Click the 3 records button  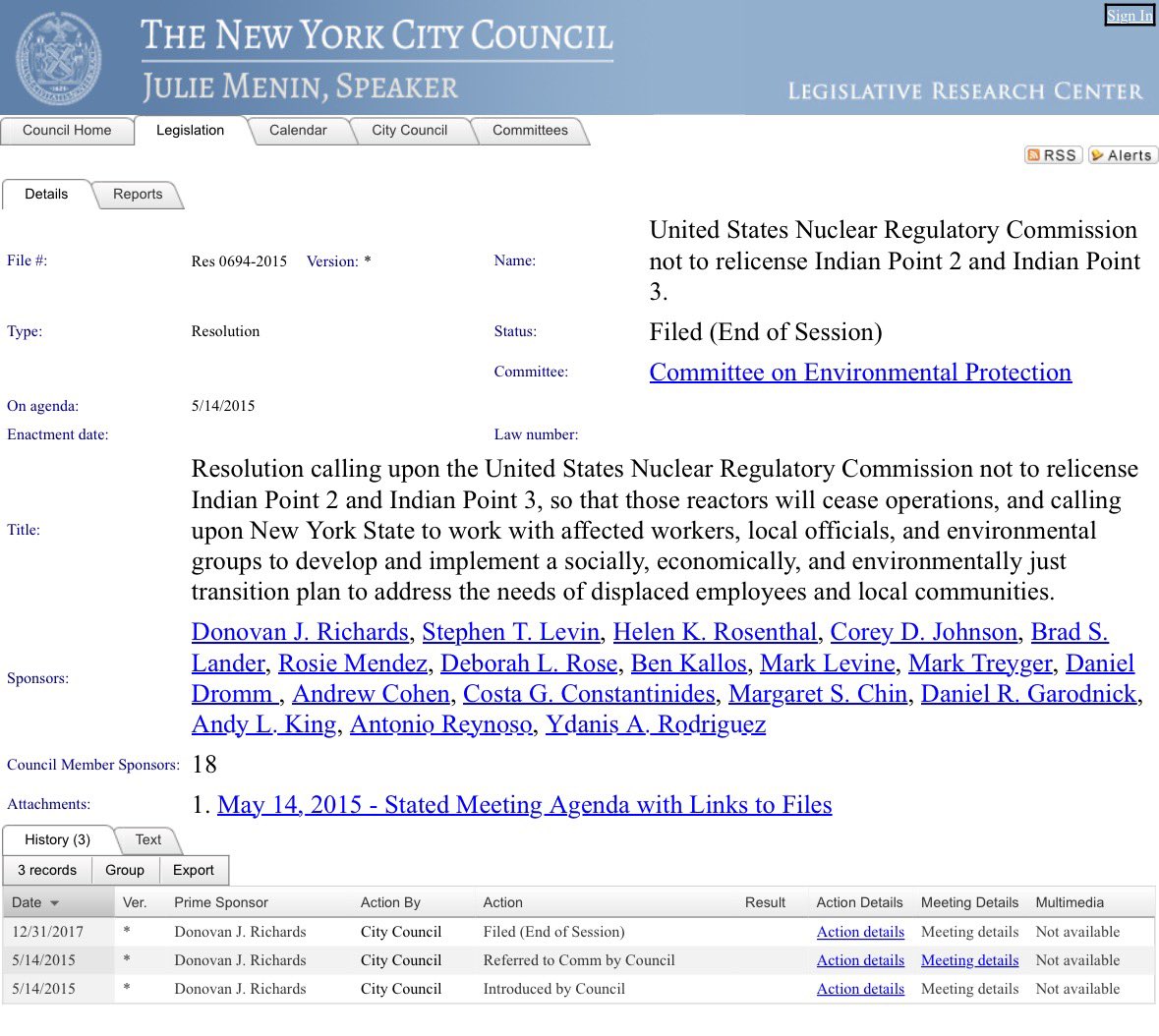pyautogui.click(x=47, y=871)
